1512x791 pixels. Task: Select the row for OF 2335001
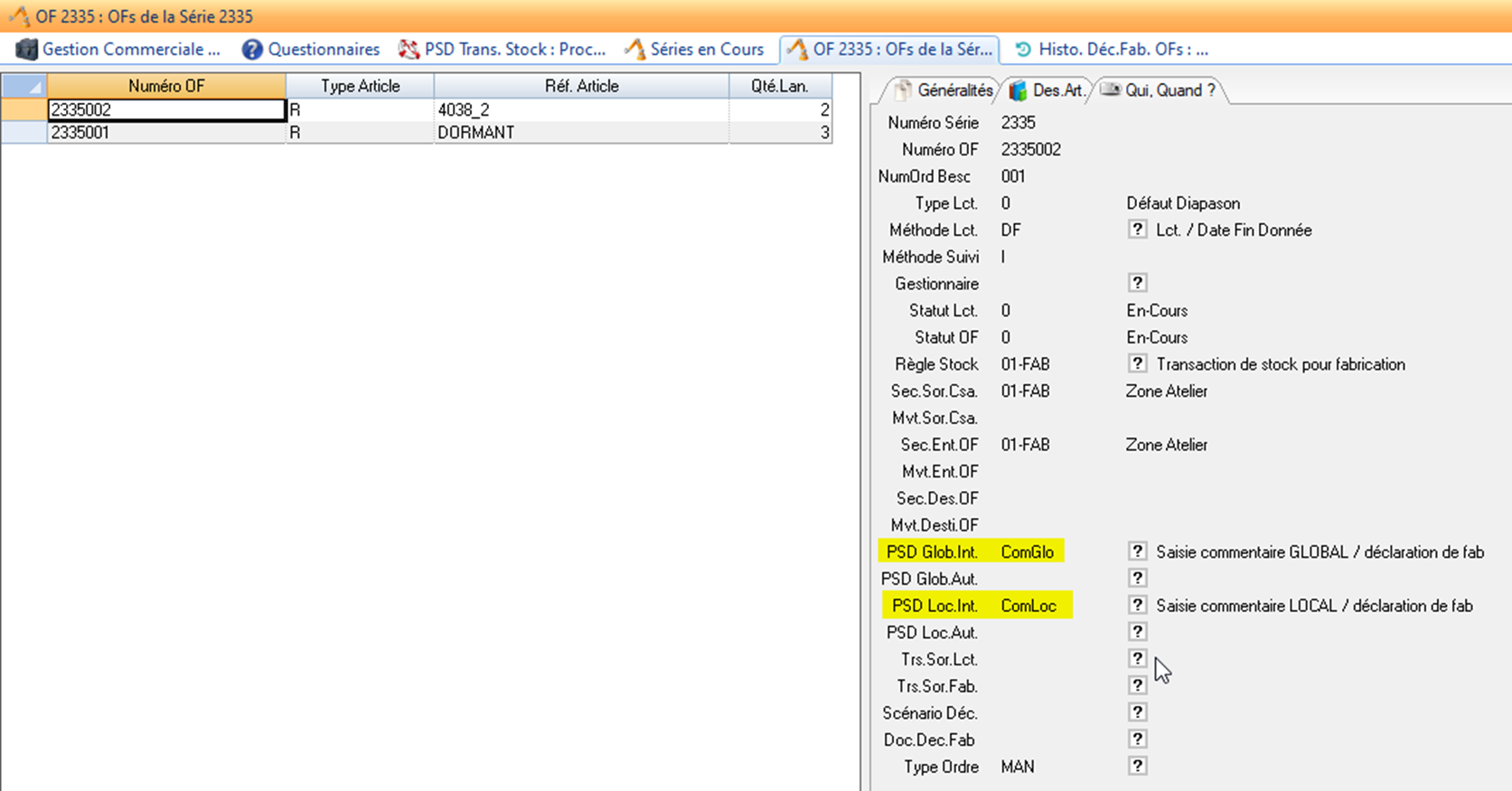166,133
